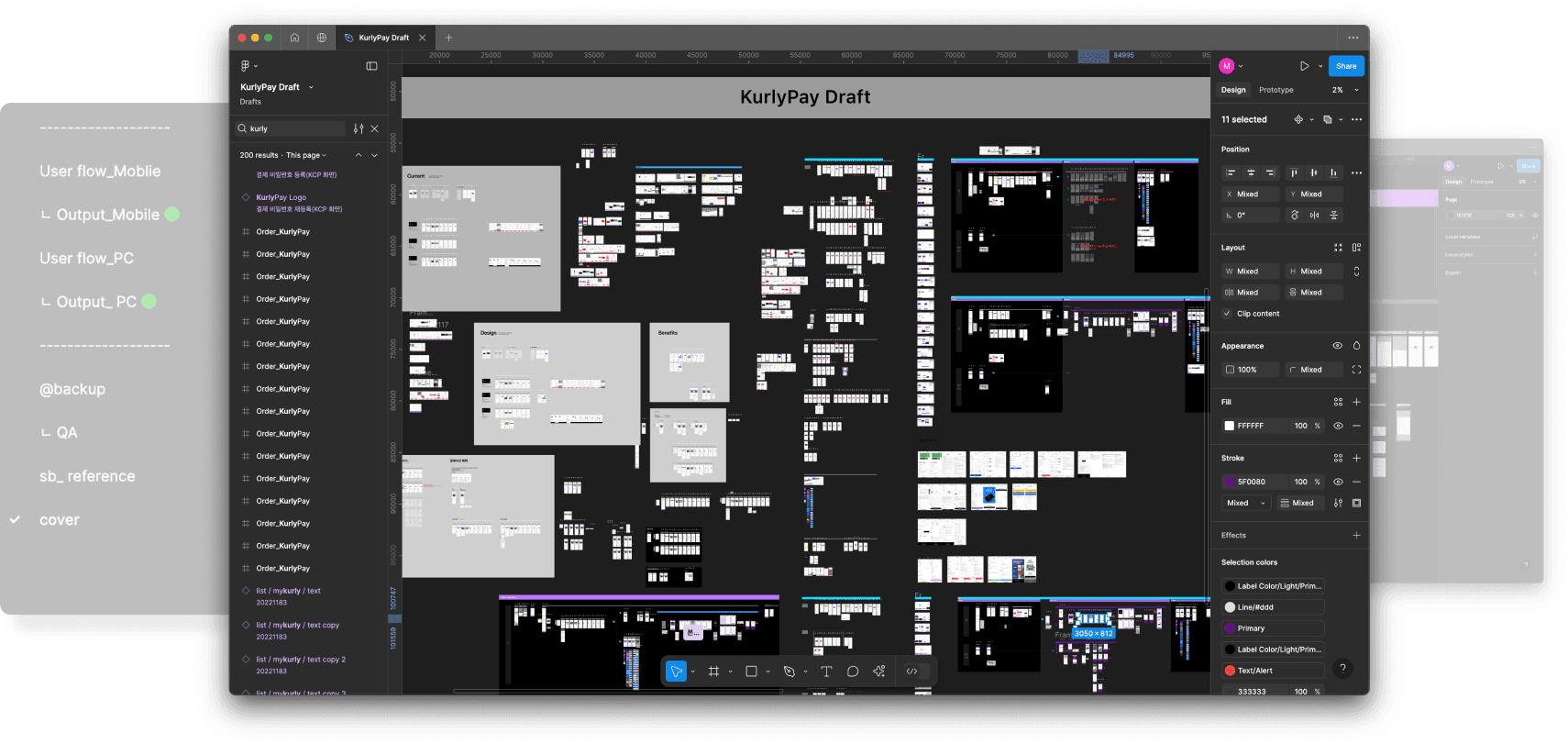The image size is (1568, 744).
Task: Toggle individual corner radius icon
Action: [x=1356, y=370]
